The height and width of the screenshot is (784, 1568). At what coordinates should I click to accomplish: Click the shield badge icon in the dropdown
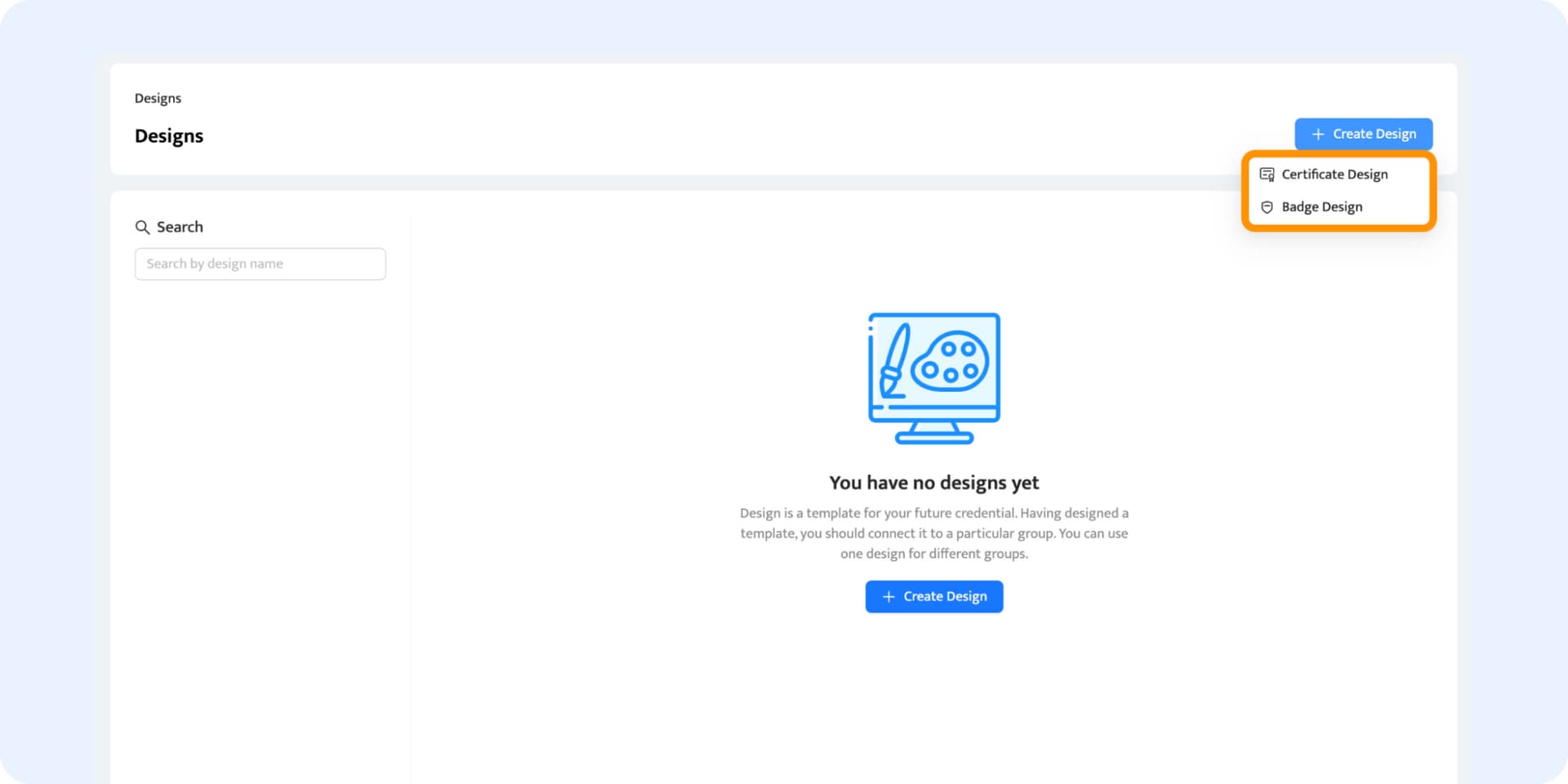pyautogui.click(x=1267, y=207)
